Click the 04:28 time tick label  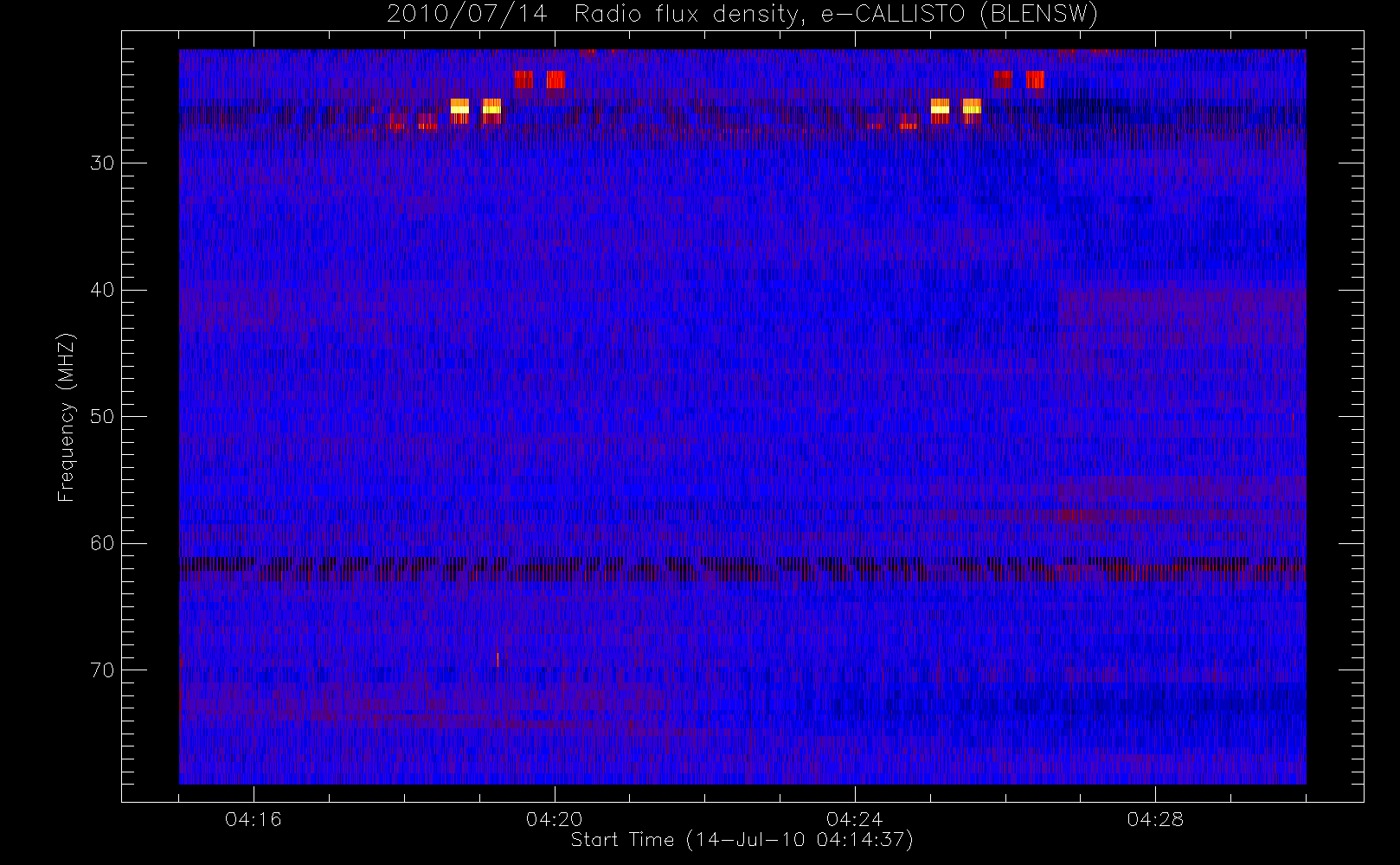click(x=1155, y=819)
